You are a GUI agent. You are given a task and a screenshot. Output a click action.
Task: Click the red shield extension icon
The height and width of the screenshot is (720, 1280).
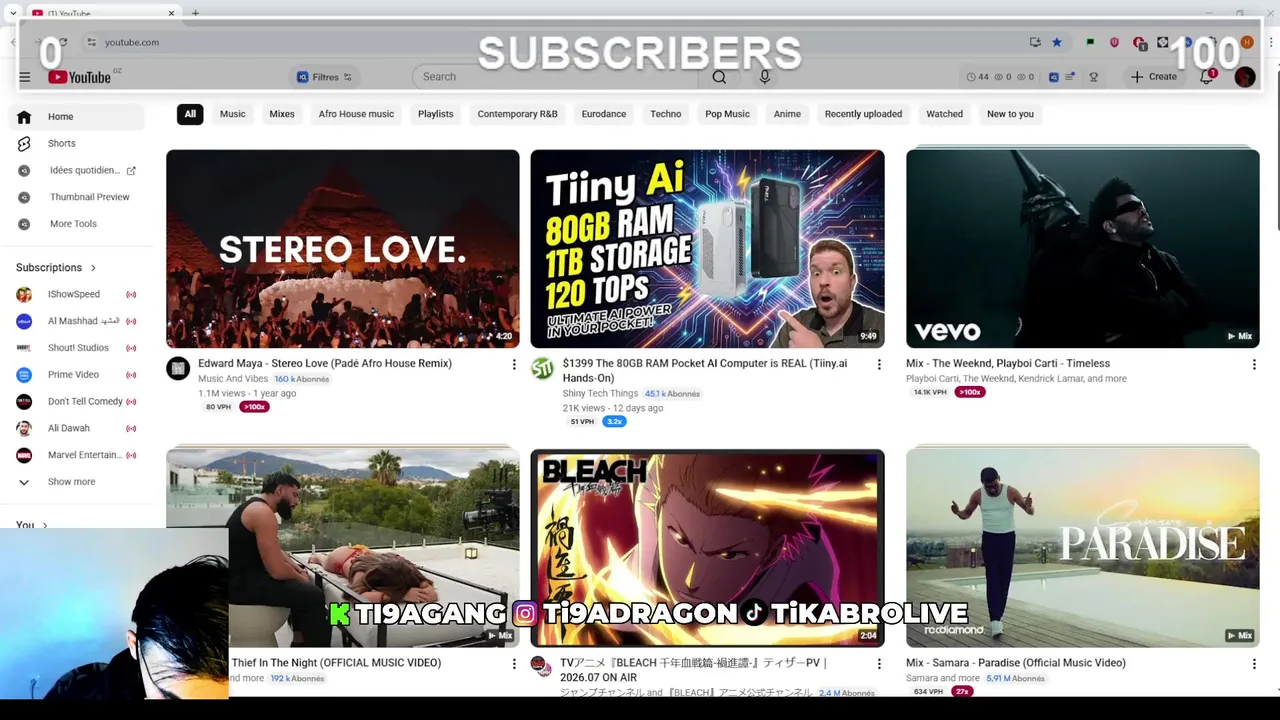(x=1114, y=42)
